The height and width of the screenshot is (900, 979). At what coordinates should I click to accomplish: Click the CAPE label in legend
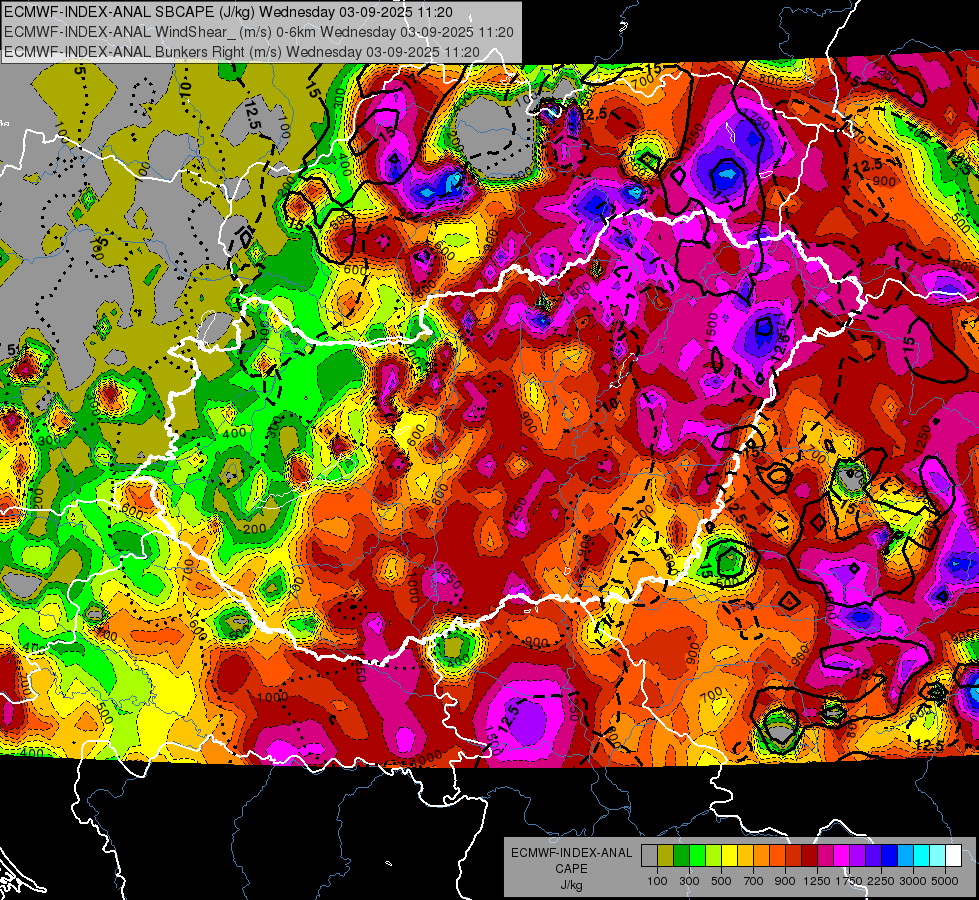tap(571, 869)
